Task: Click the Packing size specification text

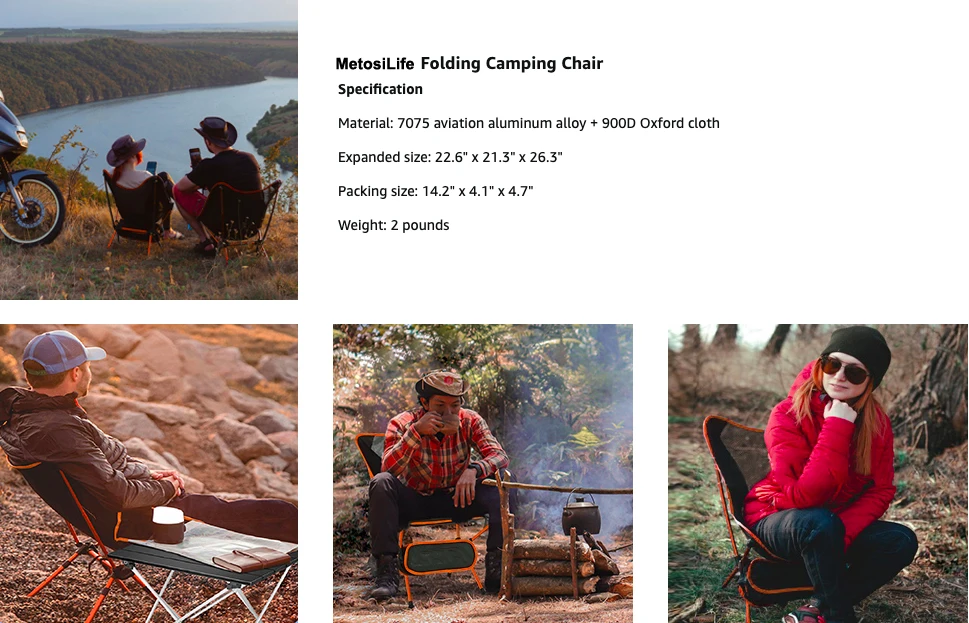Action: [435, 191]
